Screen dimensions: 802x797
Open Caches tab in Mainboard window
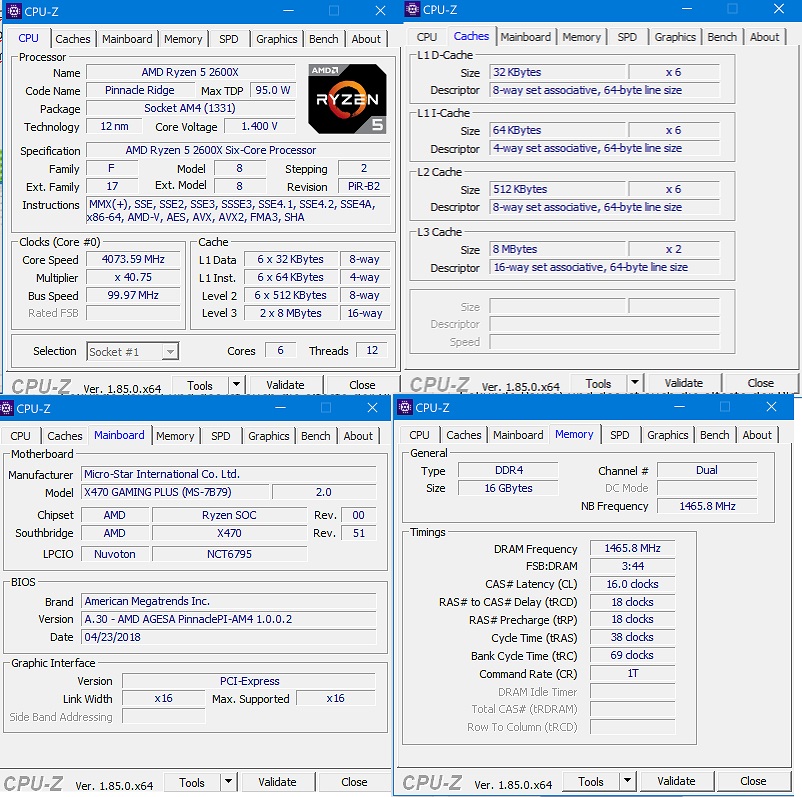pyautogui.click(x=65, y=436)
